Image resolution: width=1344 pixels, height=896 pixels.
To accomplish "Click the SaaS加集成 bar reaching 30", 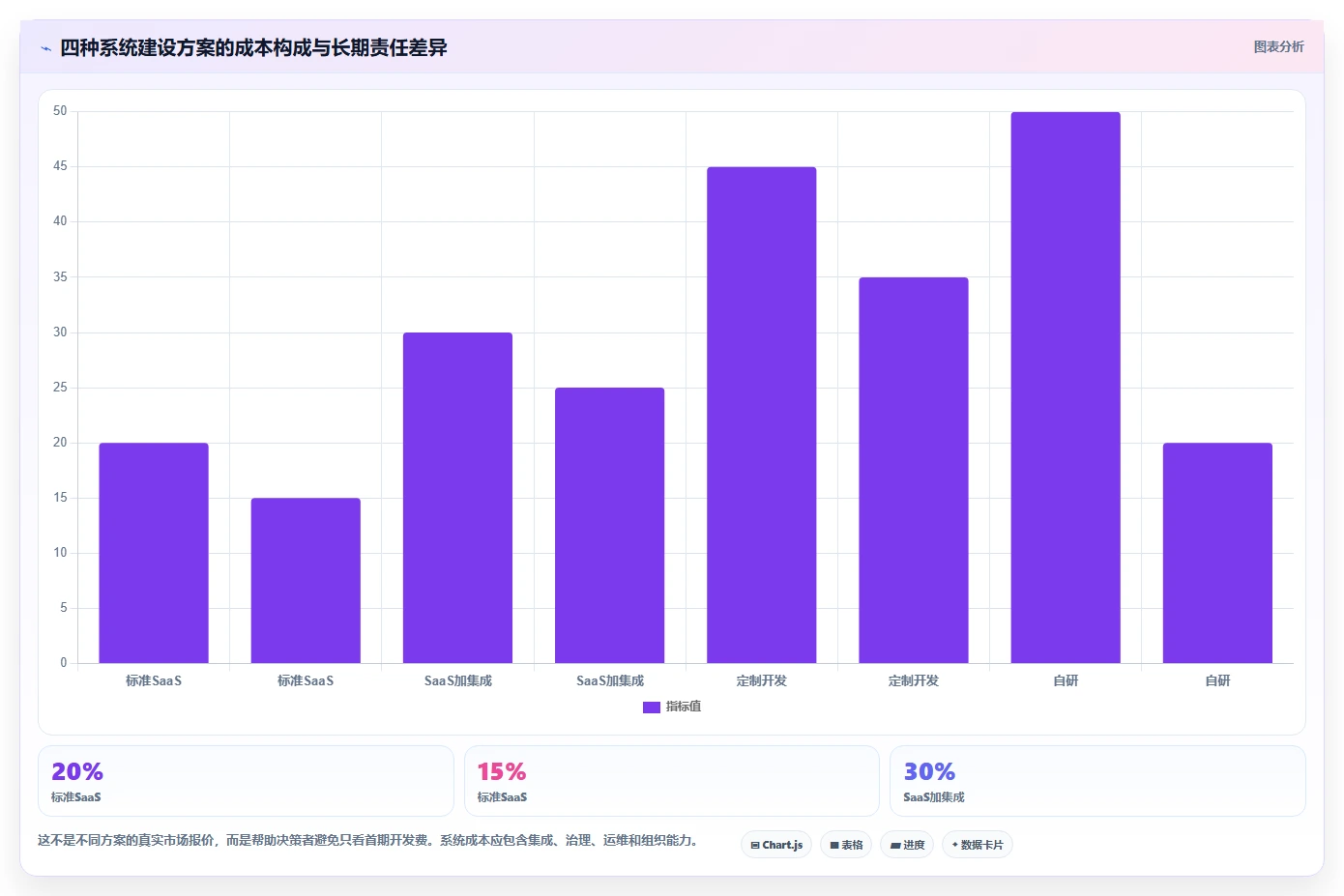I will point(457,498).
